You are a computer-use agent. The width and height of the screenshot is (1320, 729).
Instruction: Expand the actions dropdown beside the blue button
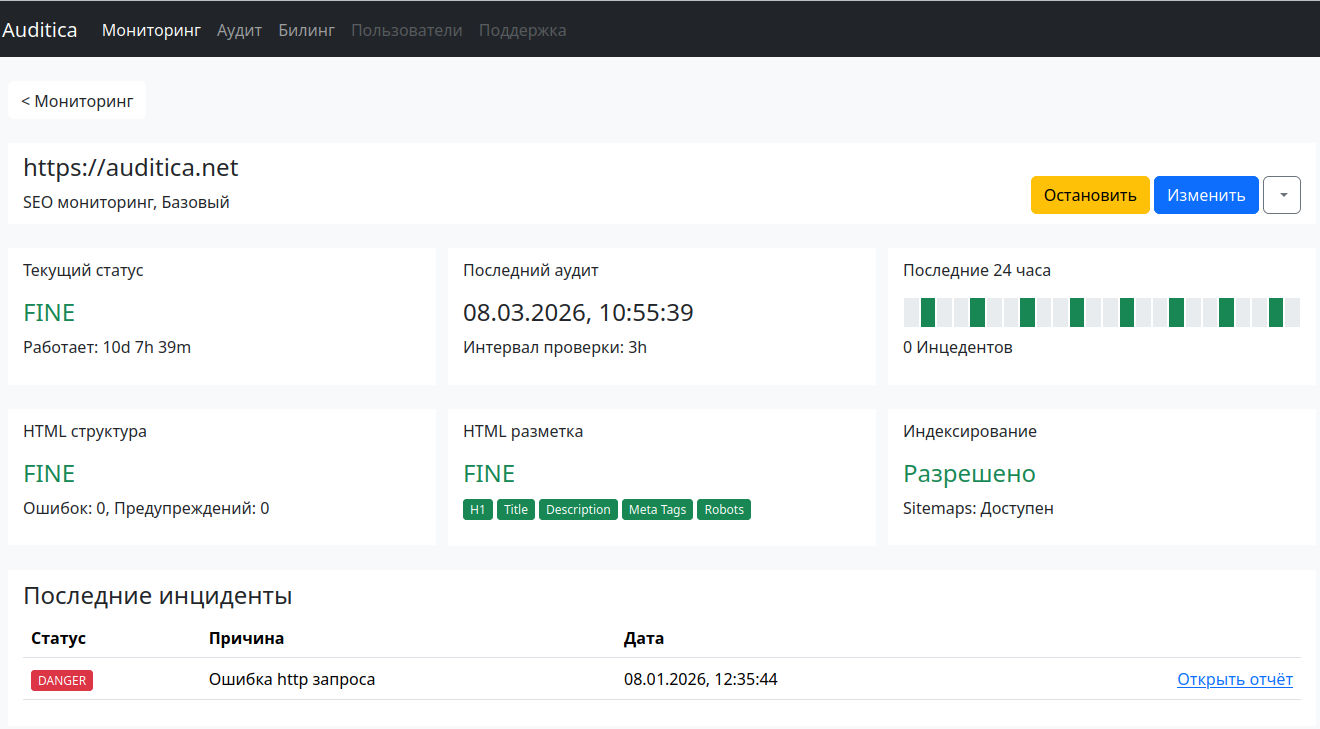pos(1281,195)
